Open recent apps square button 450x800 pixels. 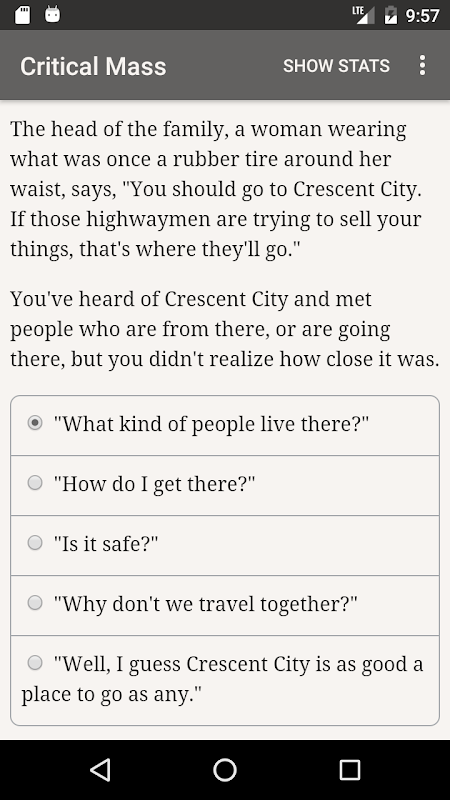click(350, 769)
